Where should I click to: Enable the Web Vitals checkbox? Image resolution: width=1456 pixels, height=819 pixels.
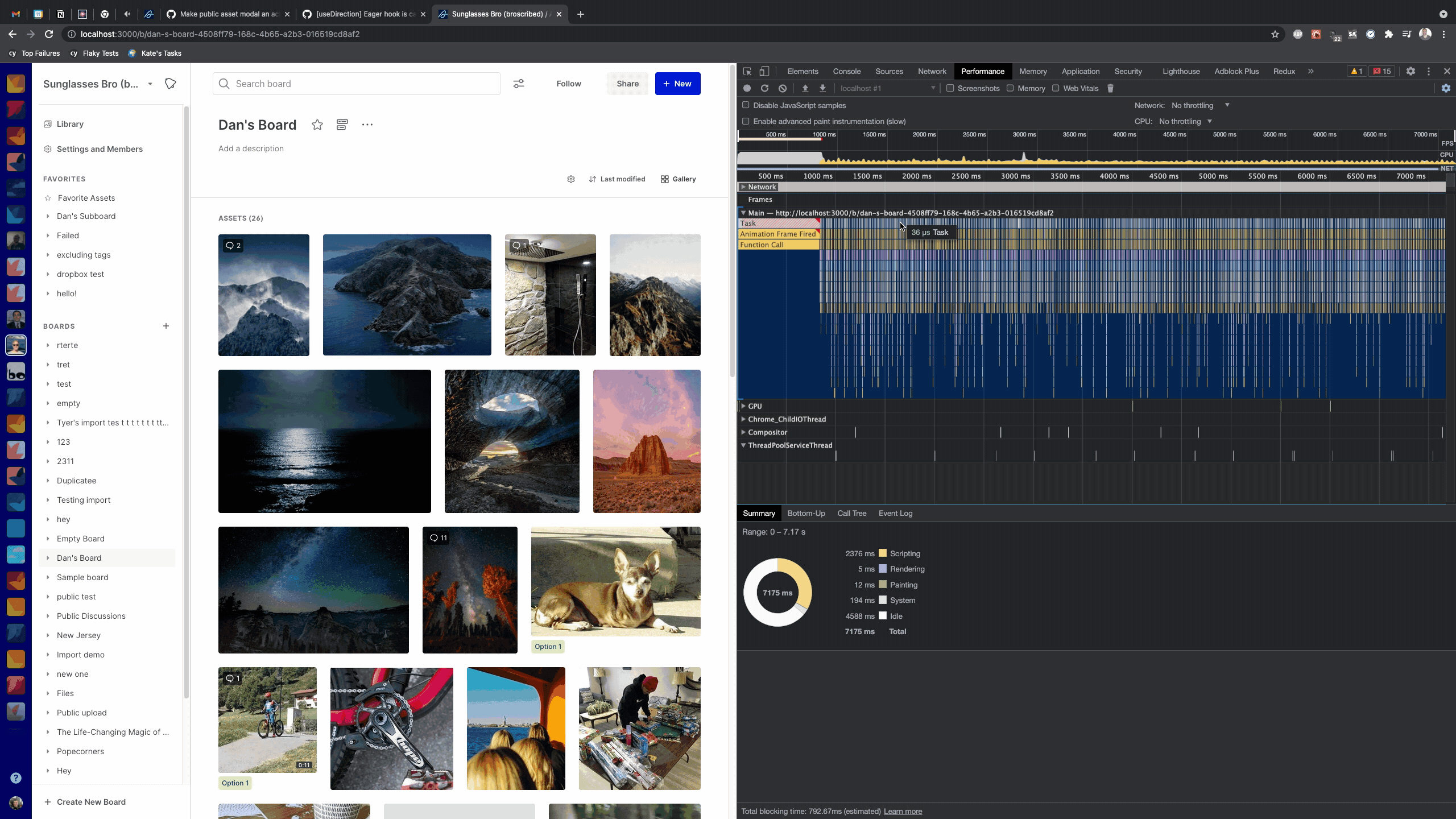pyautogui.click(x=1056, y=88)
